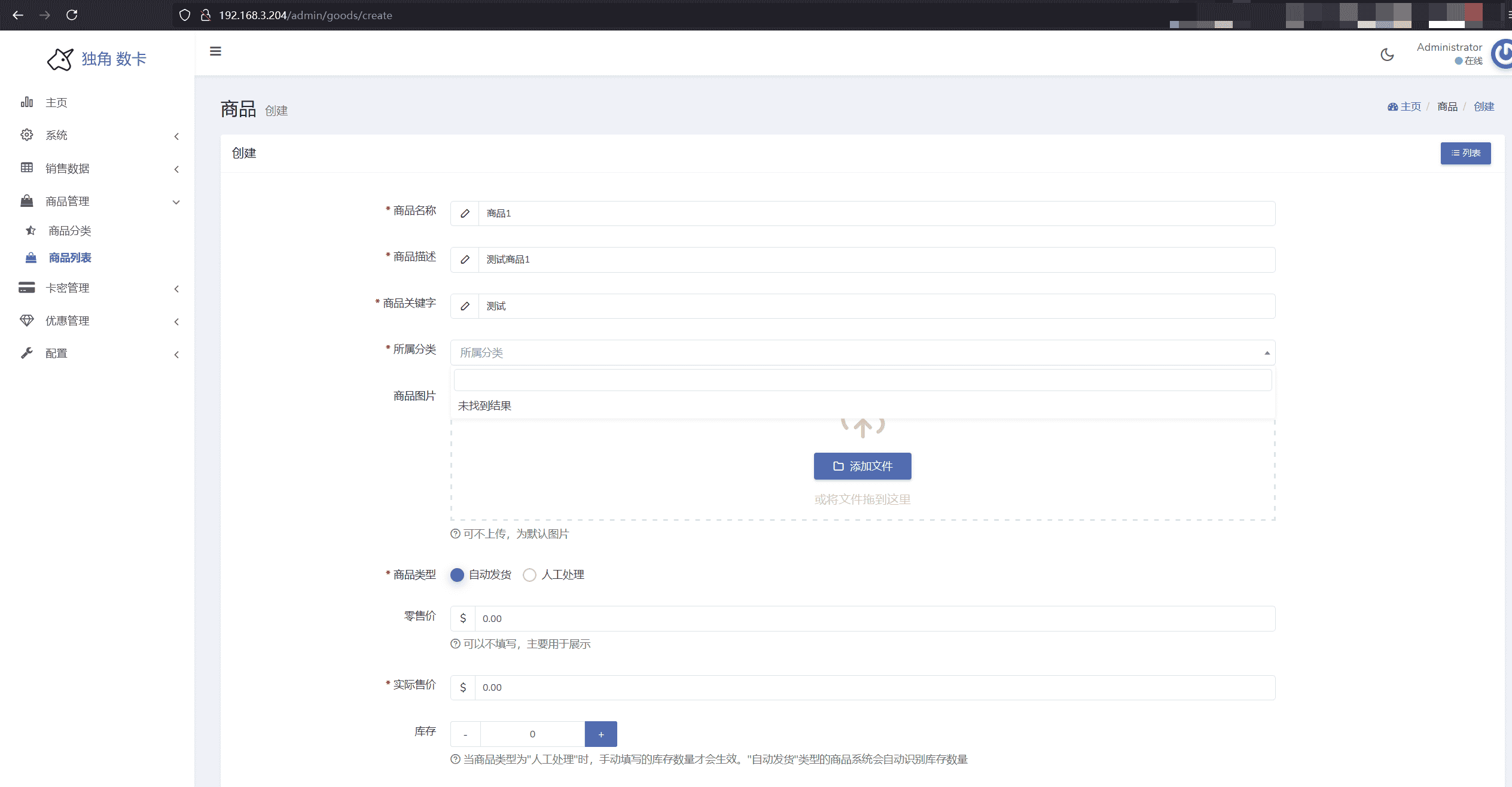Screen dimensions: 1512x787
Task: Expand the 优惠管理 sidebar section
Action: point(66,320)
